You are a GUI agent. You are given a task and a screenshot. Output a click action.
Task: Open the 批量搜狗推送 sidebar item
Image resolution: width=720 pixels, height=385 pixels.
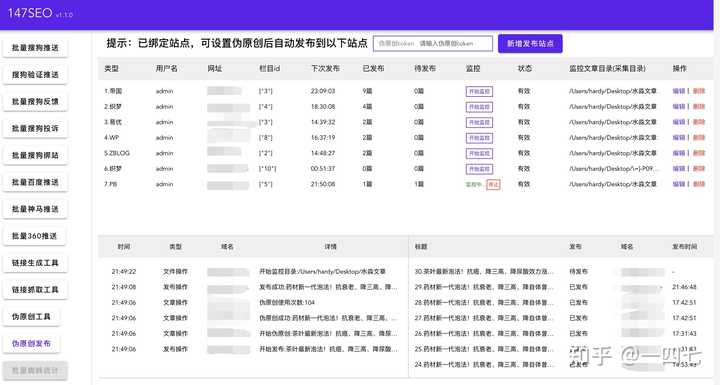35,48
